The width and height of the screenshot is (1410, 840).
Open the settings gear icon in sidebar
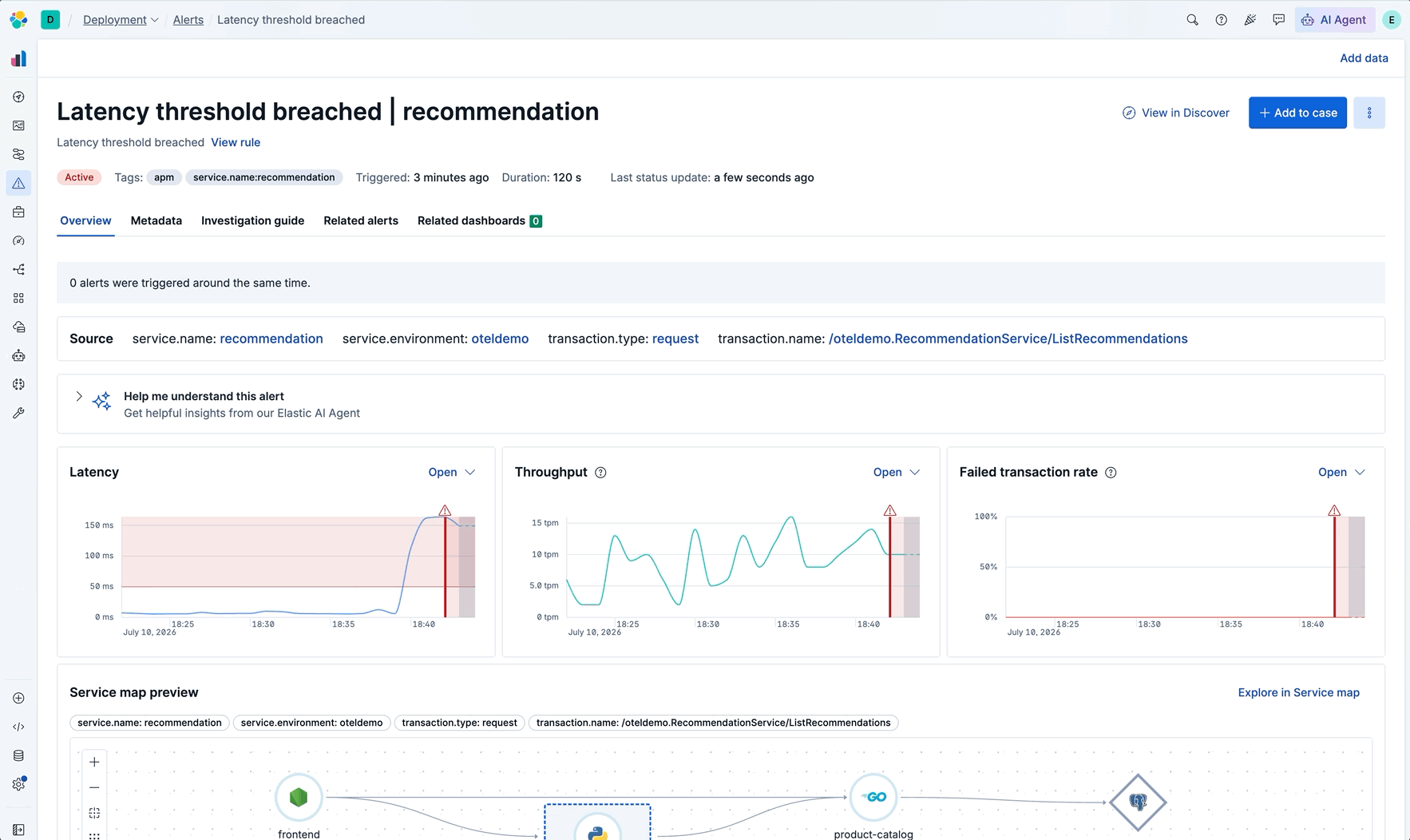pyautogui.click(x=18, y=784)
